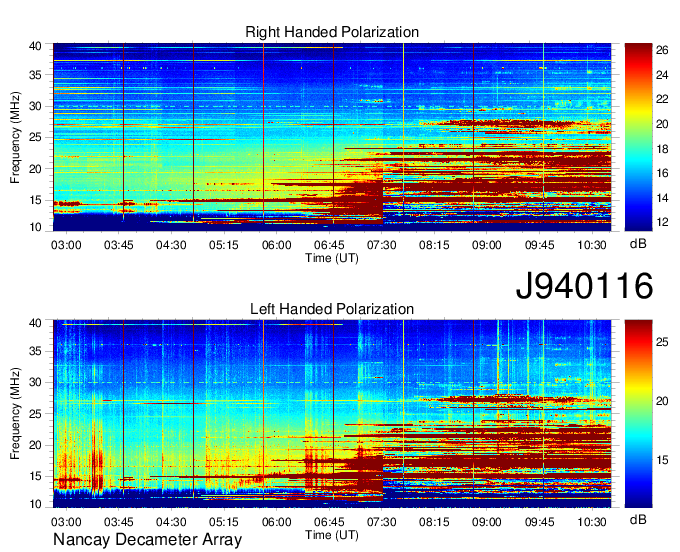Click the 09:45 time tick on the top plot
680x552 pixels.
point(539,245)
